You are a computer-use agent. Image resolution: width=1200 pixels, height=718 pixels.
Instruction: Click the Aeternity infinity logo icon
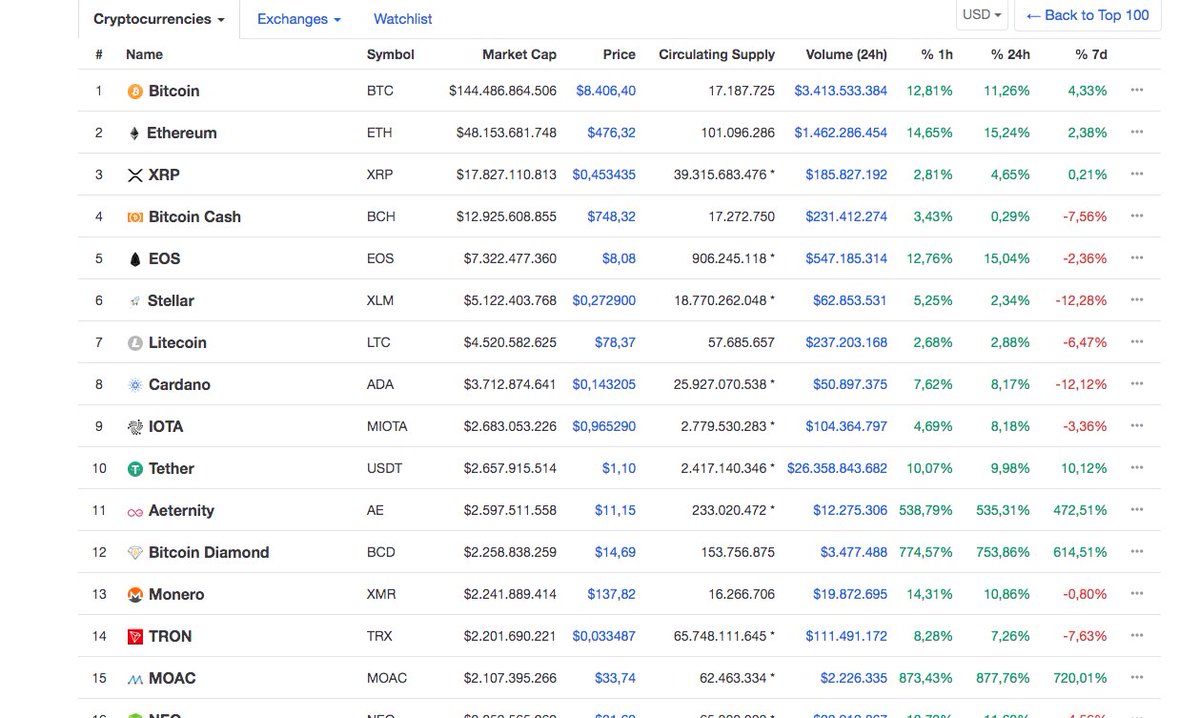tap(135, 511)
